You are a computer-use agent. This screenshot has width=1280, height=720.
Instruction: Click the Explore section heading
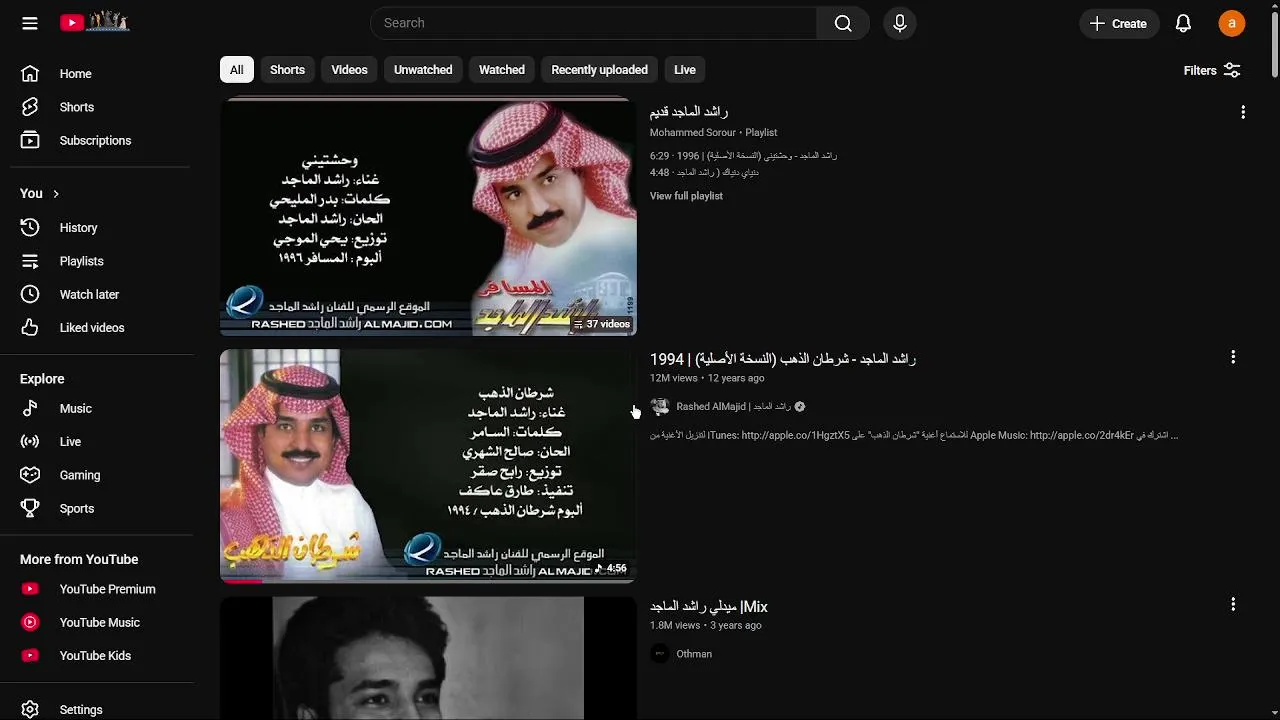click(42, 379)
